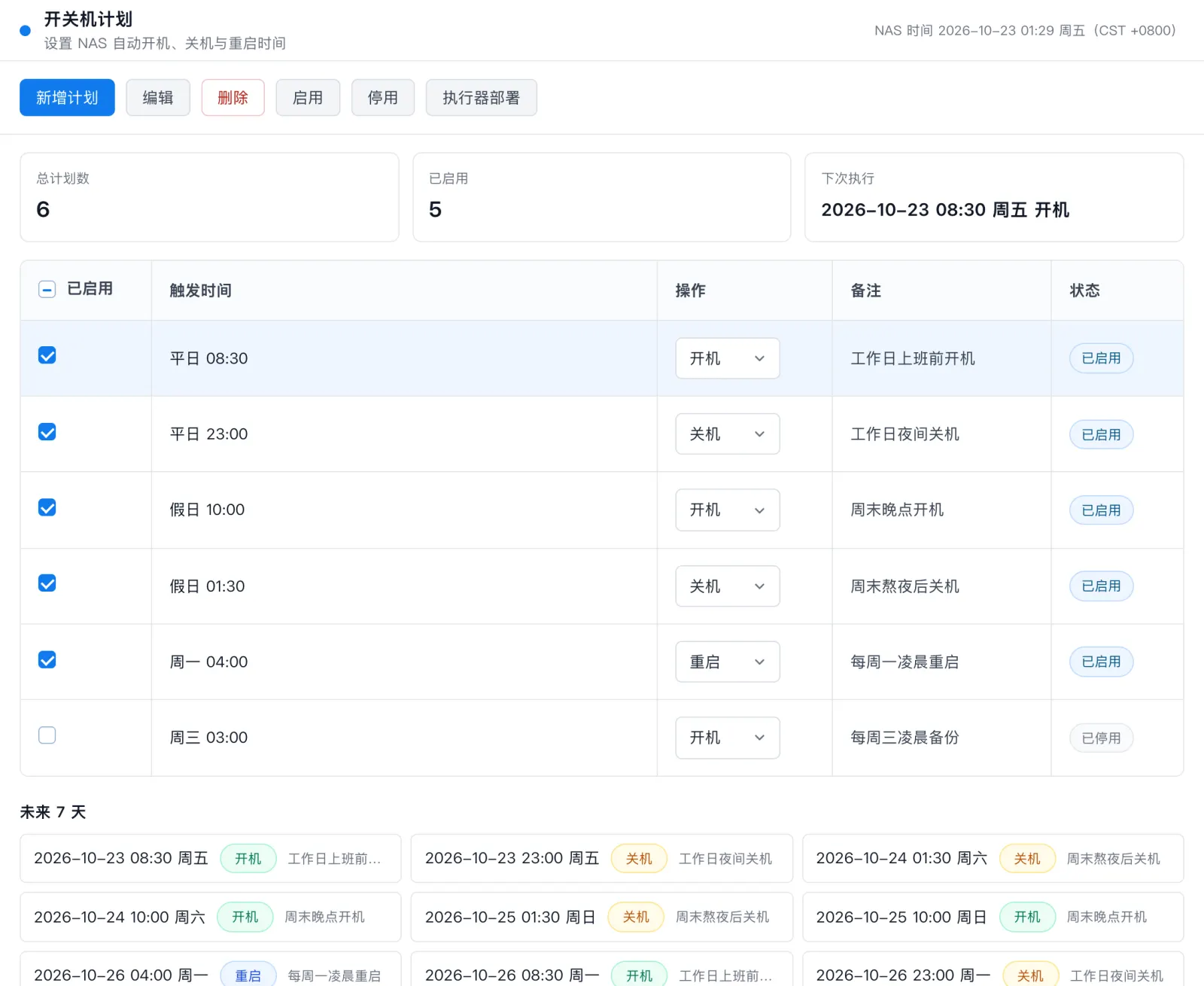Viewport: 1204px width, 986px height.
Task: Click the 启用 toolbar button
Action: pyautogui.click(x=308, y=98)
